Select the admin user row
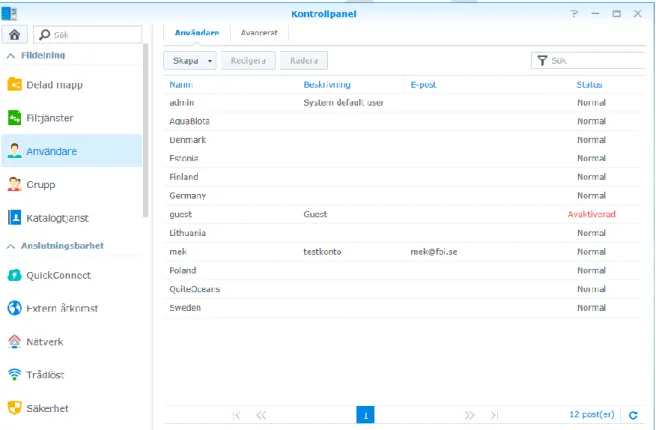 tap(402, 102)
